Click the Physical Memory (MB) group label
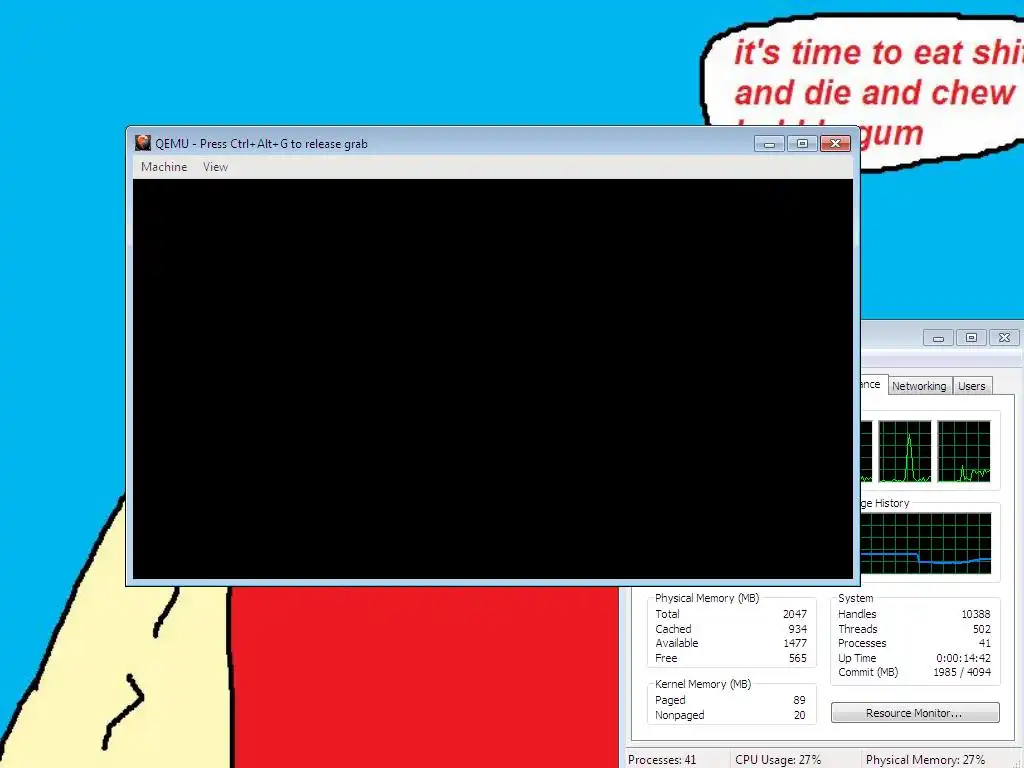This screenshot has height=768, width=1024. (707, 598)
